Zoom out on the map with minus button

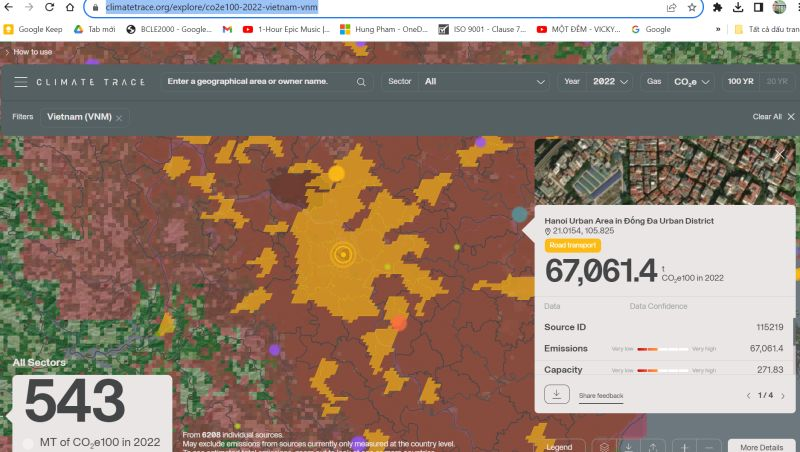[x=708, y=446]
